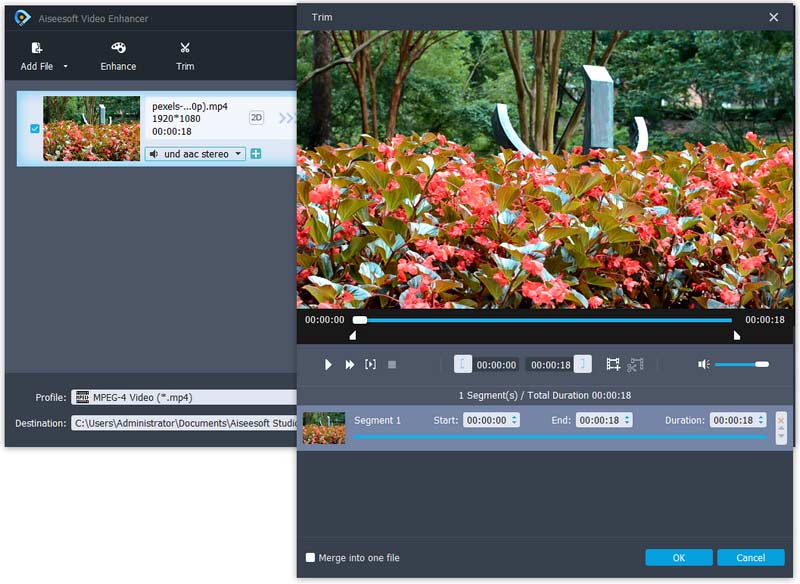Enable Merge into one file checkbox
This screenshot has width=800, height=584.
click(x=311, y=557)
